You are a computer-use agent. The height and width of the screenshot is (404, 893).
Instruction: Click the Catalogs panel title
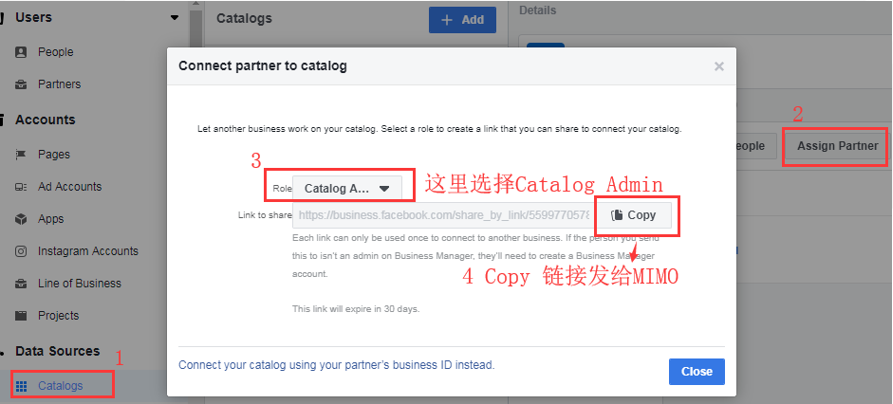coord(244,19)
